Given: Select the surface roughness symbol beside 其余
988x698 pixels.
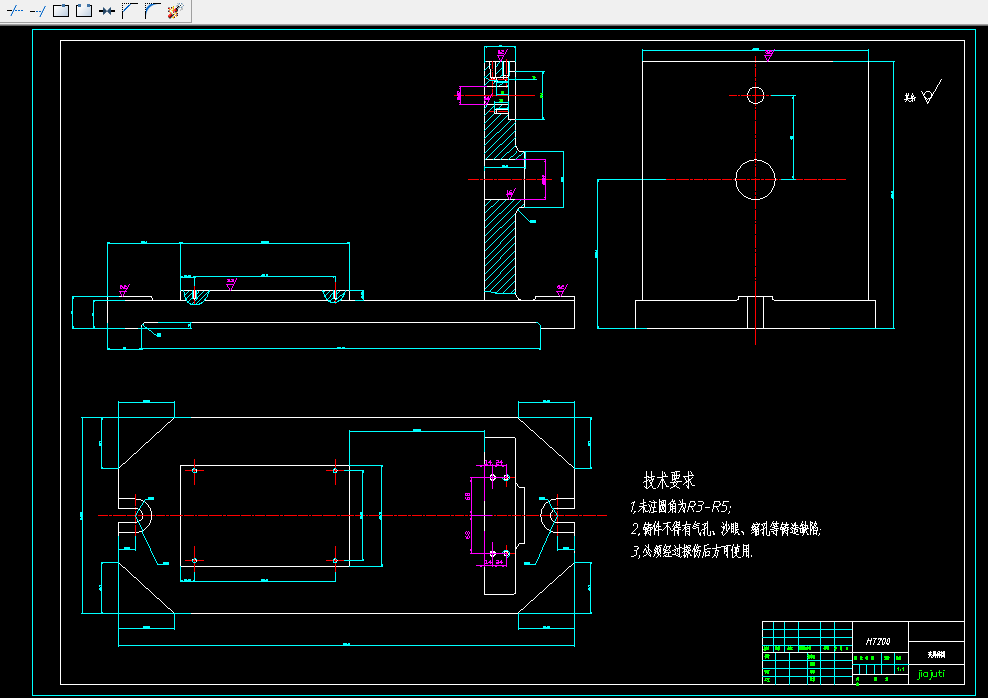Looking at the screenshot, I should point(931,93).
